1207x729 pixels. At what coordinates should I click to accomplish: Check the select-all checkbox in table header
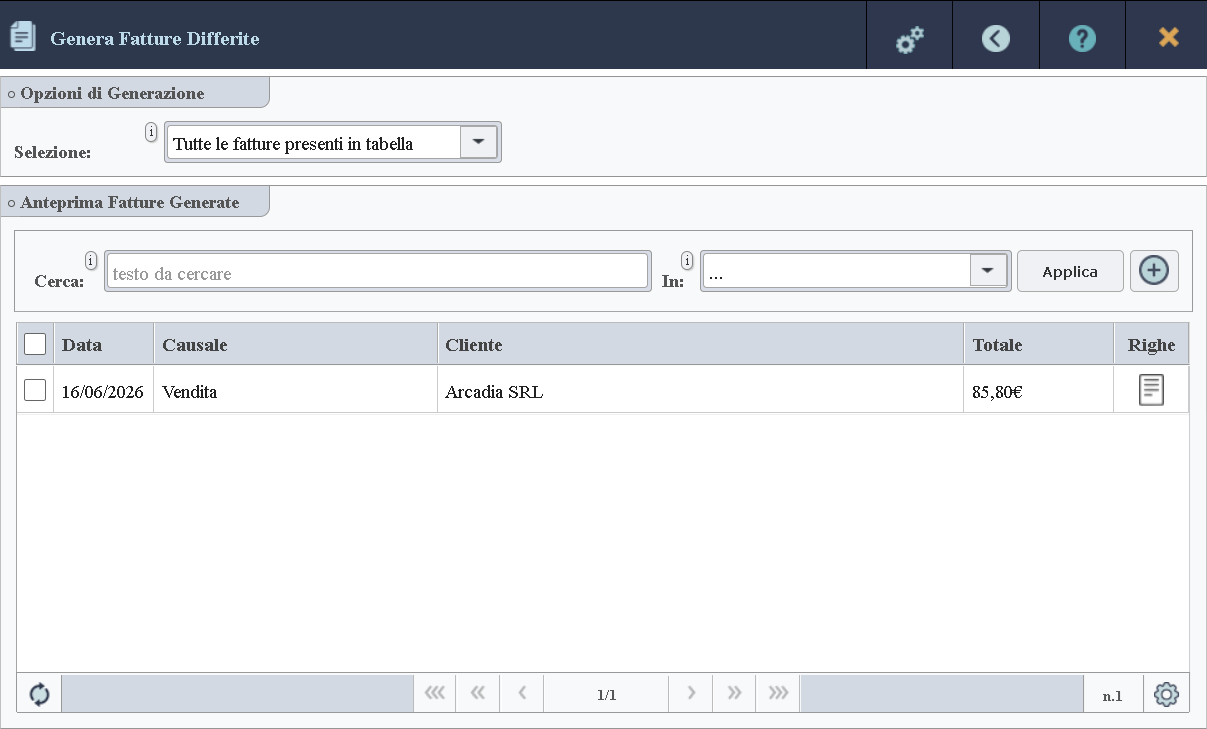[35, 344]
